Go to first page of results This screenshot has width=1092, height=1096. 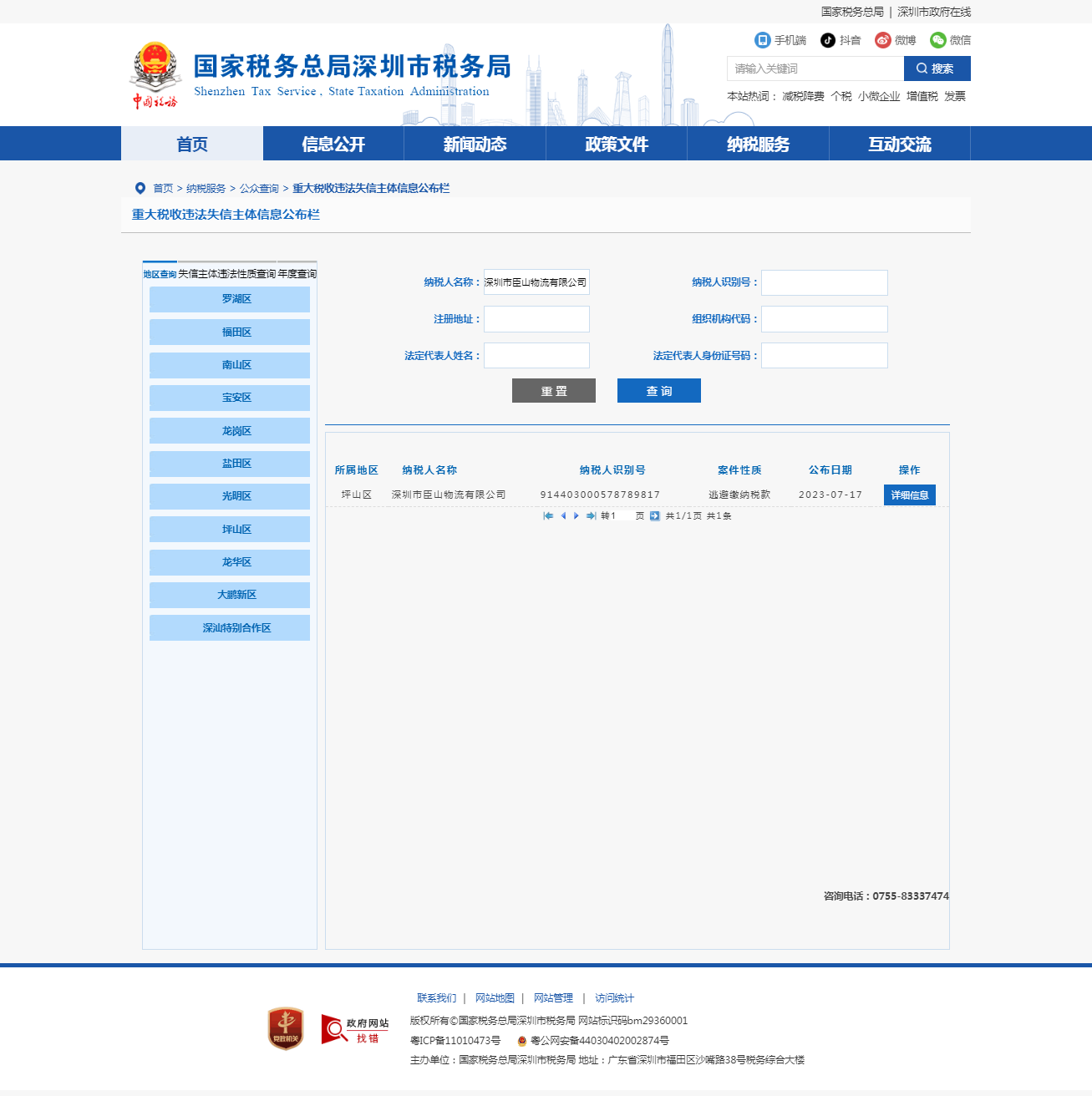click(548, 516)
